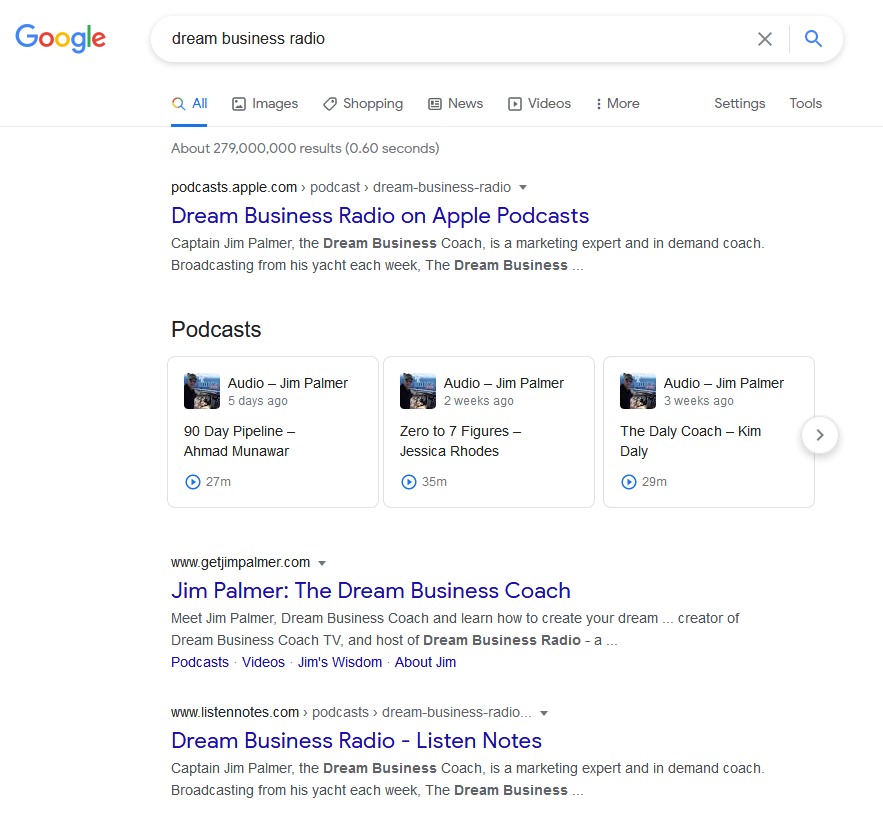Show next podcasts with the carousel arrow

click(x=820, y=435)
